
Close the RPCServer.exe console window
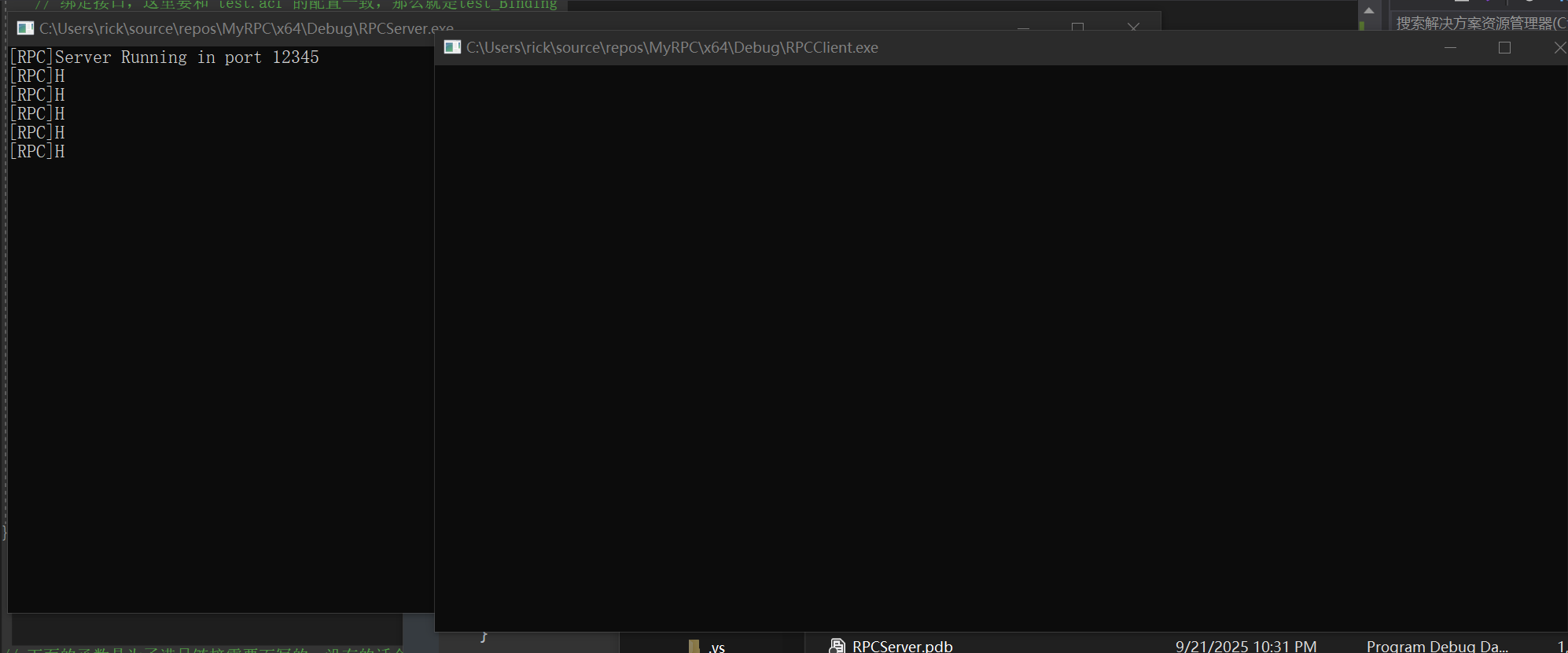1133,27
